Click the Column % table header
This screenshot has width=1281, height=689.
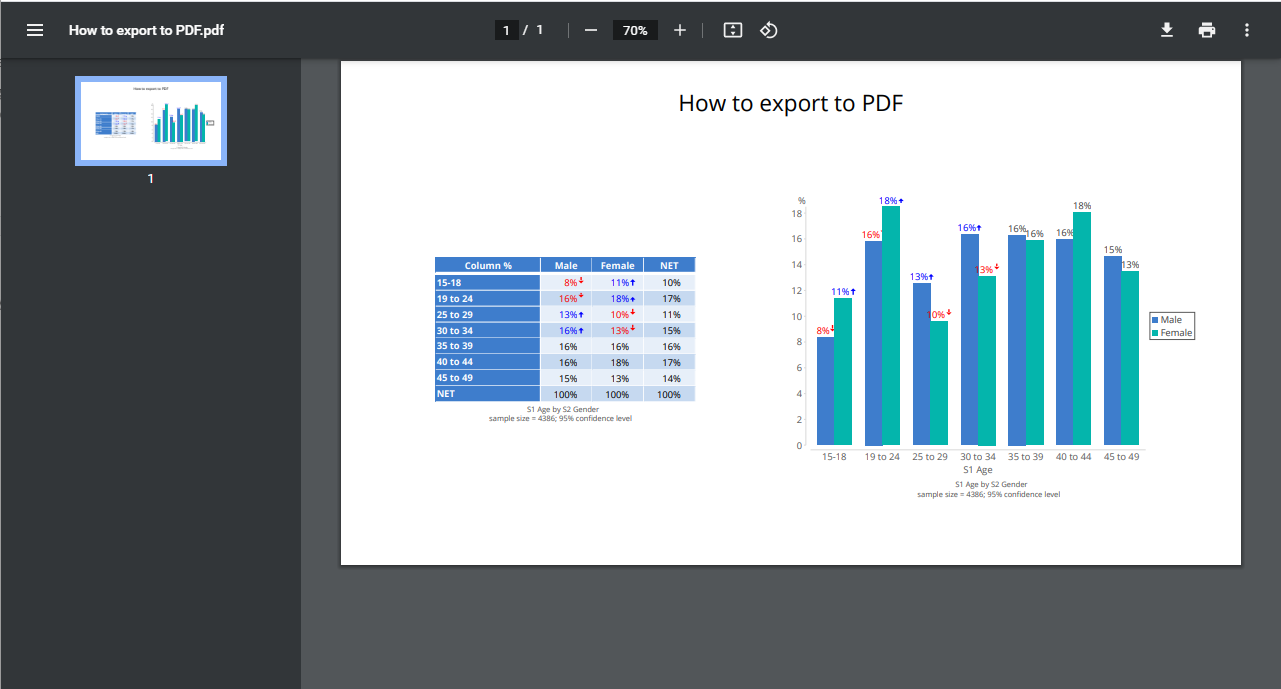pyautogui.click(x=488, y=265)
